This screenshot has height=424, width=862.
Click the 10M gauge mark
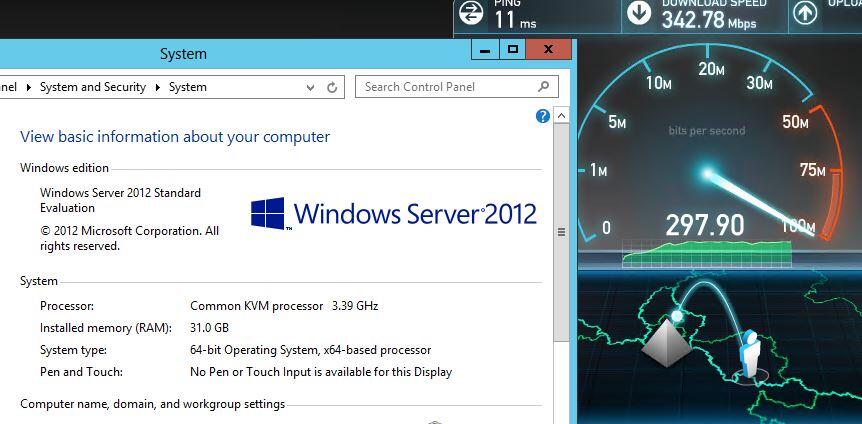pyautogui.click(x=659, y=84)
